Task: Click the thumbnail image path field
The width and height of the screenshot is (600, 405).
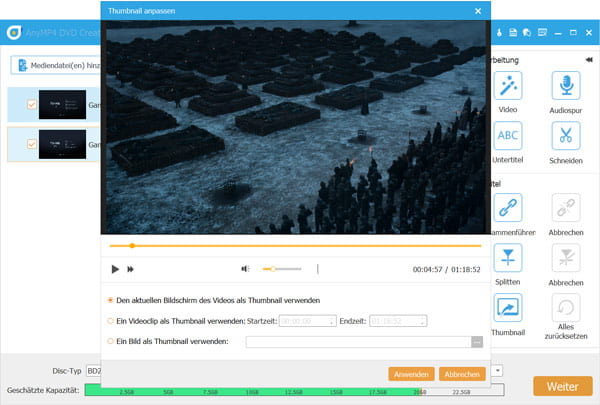Action: click(359, 342)
